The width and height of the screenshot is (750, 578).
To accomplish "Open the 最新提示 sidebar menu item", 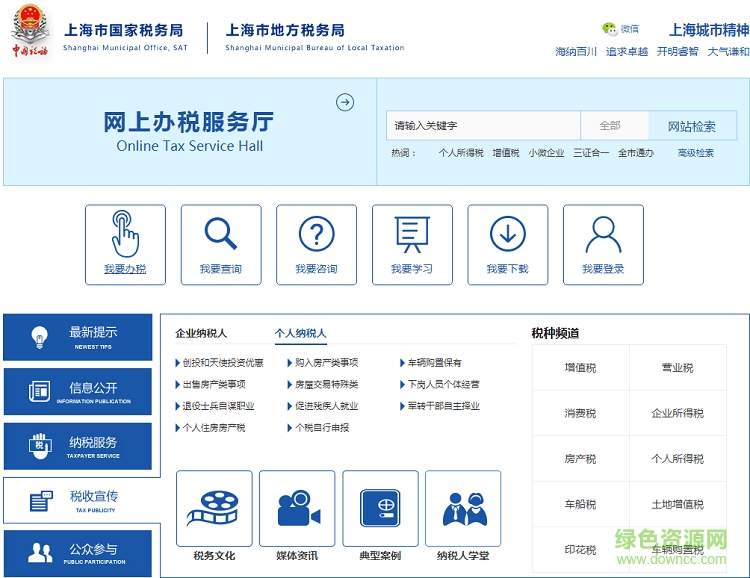I will coord(78,337).
